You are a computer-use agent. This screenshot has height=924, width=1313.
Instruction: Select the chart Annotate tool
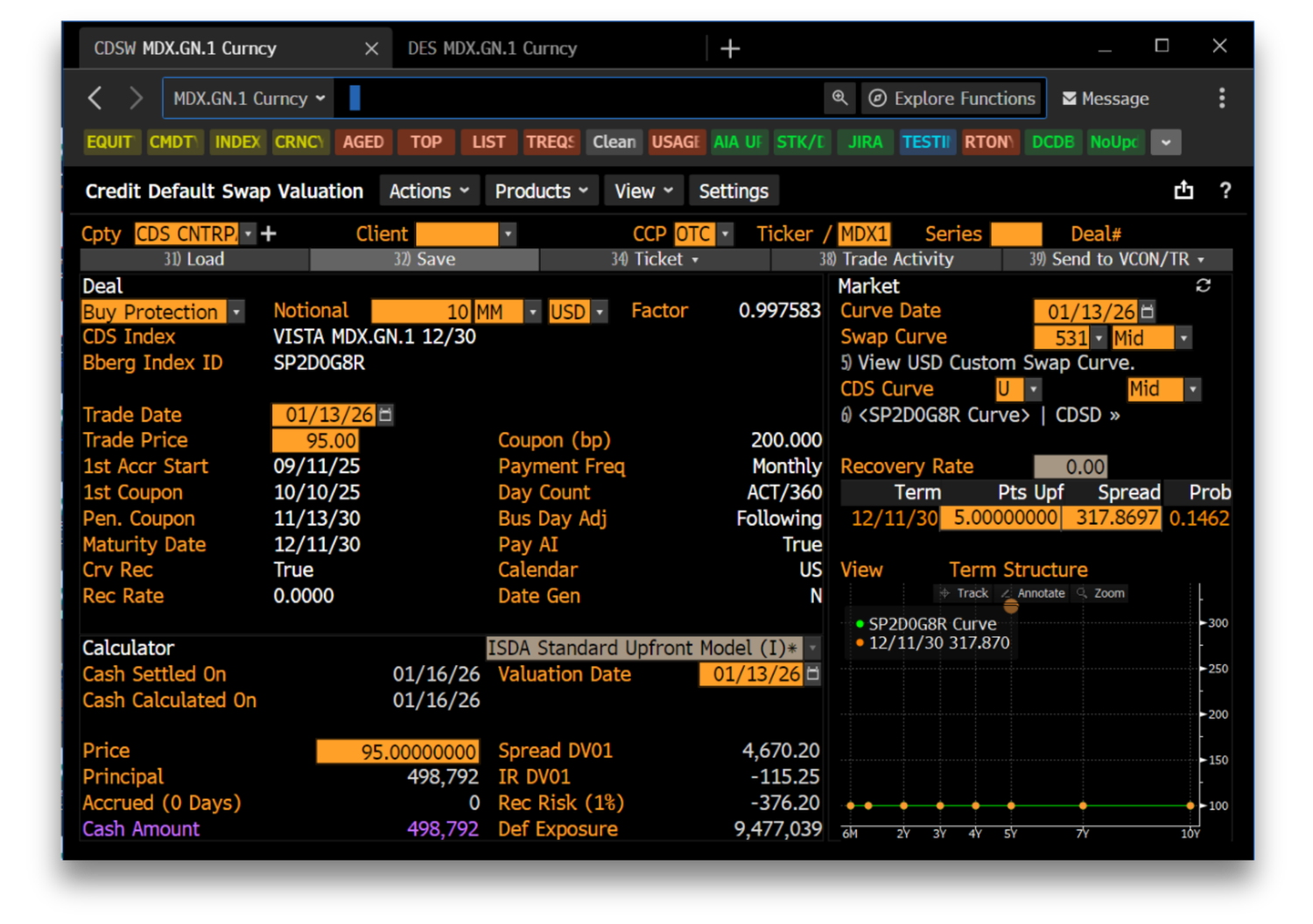[1034, 593]
